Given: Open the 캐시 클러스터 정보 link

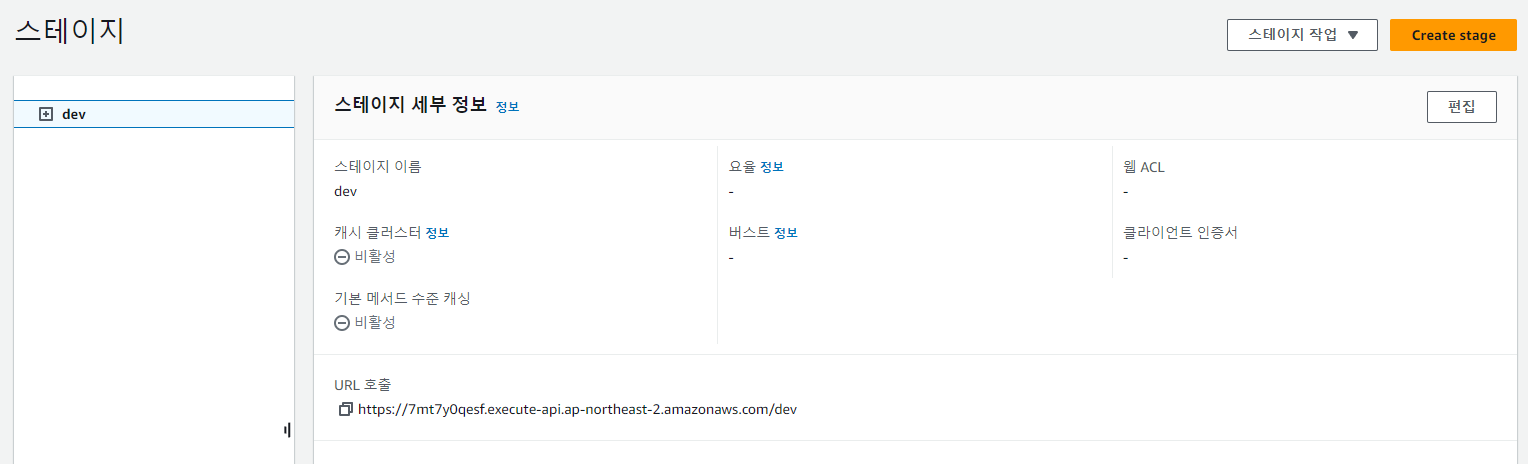Looking at the screenshot, I should click(437, 233).
